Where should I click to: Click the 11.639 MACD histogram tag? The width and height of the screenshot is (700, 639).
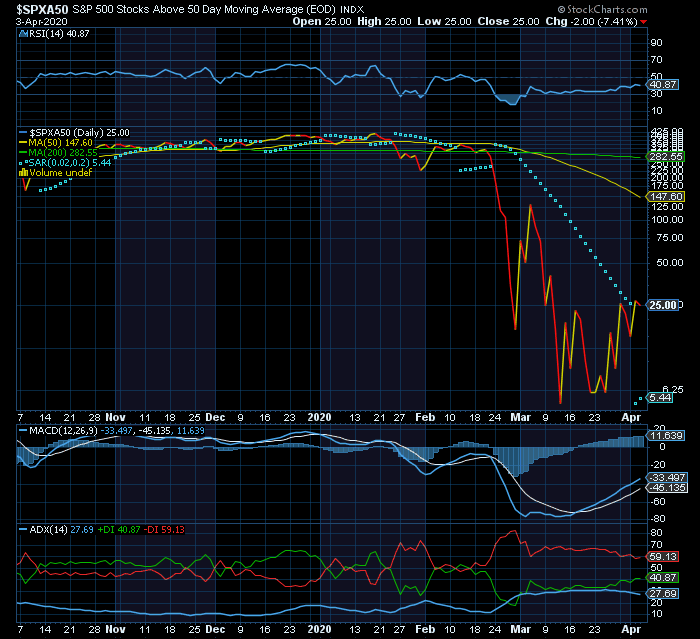pos(665,435)
